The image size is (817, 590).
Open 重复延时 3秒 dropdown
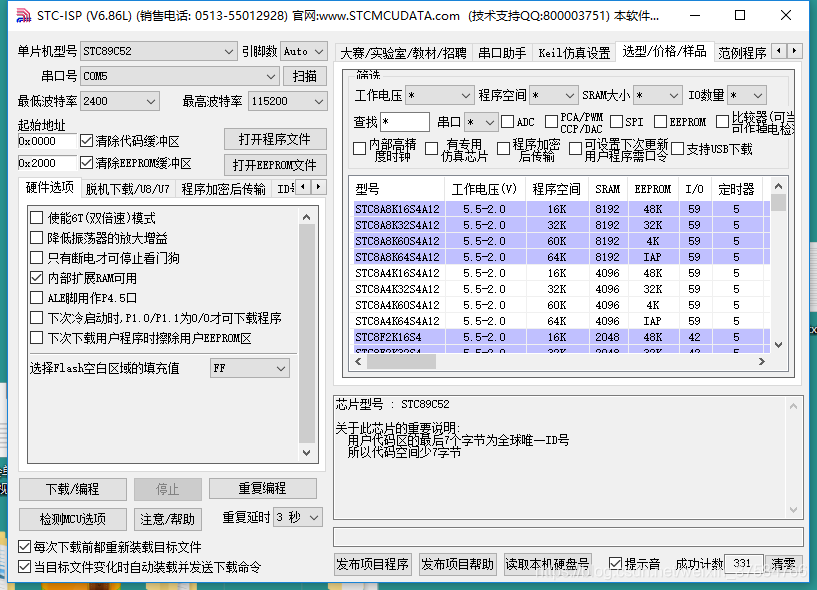pyautogui.click(x=298, y=517)
